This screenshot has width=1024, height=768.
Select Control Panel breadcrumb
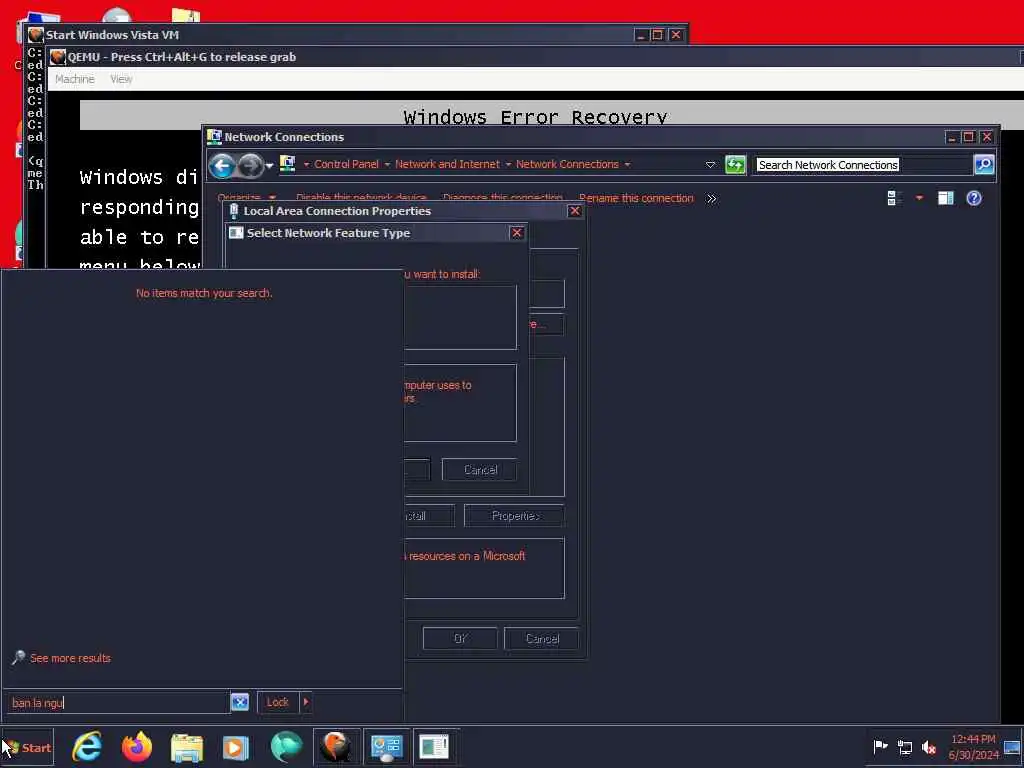[346, 164]
